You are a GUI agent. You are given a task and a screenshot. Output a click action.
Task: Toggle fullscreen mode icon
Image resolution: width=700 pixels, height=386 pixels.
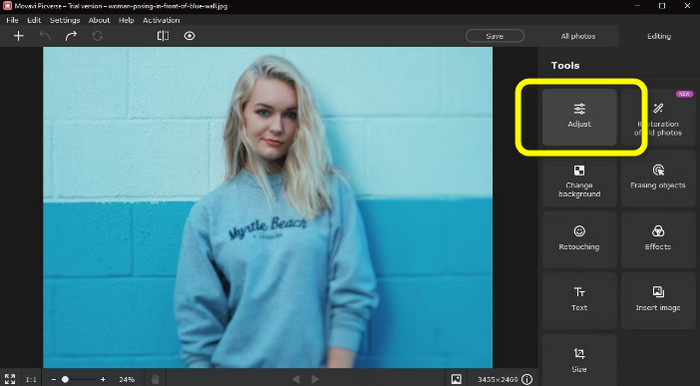(x=10, y=379)
